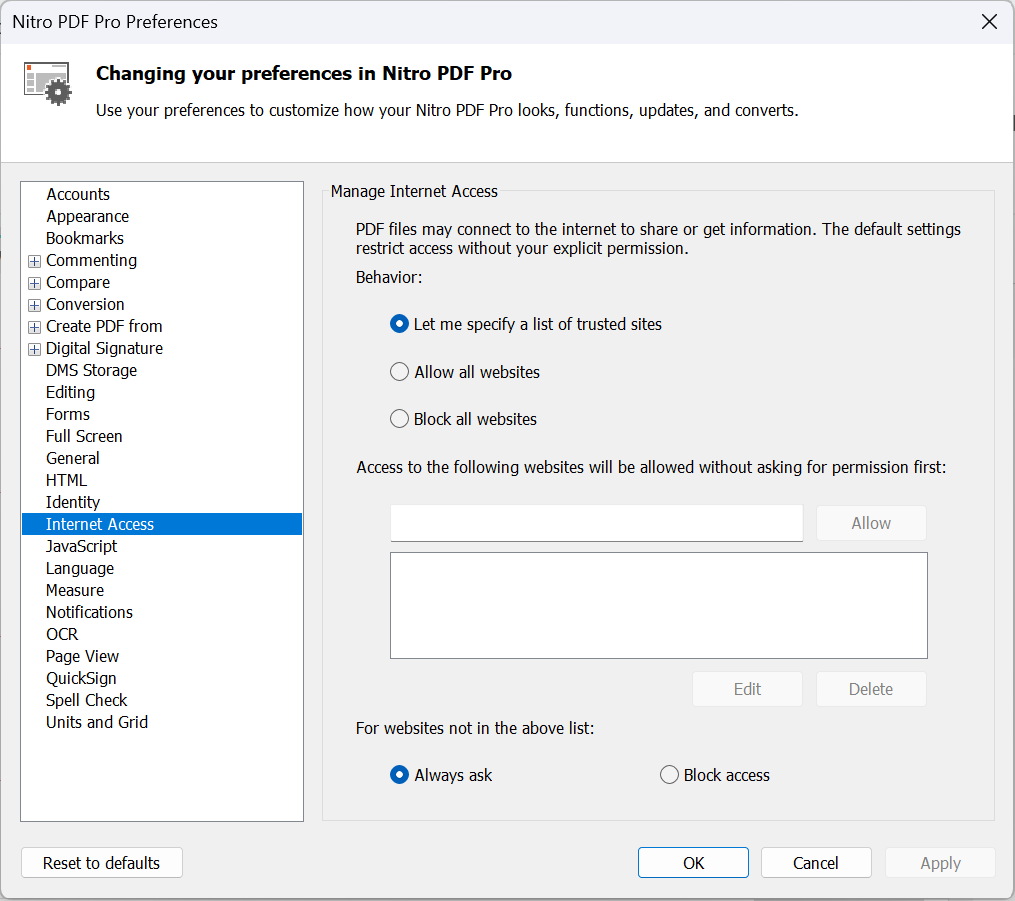Select DMS Storage category

pos(91,370)
